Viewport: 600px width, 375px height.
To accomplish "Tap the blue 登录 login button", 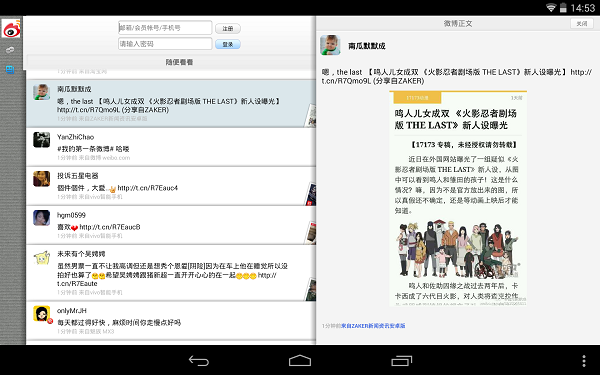I will point(228,44).
